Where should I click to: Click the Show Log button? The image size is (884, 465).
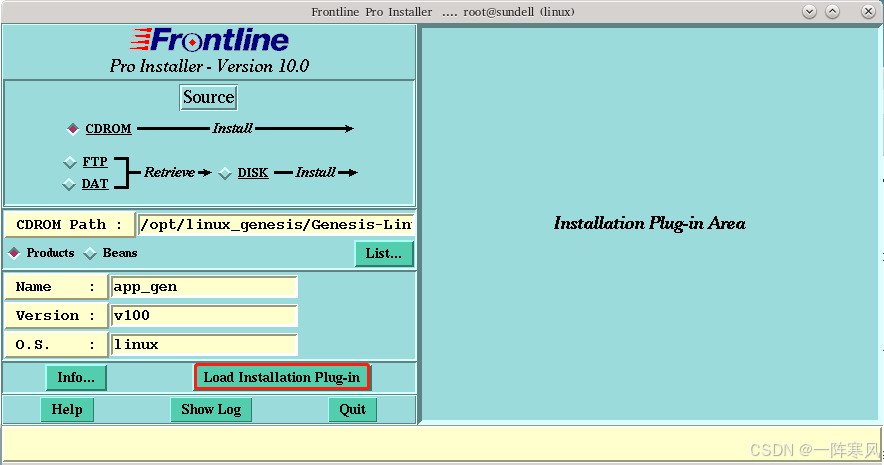(211, 409)
